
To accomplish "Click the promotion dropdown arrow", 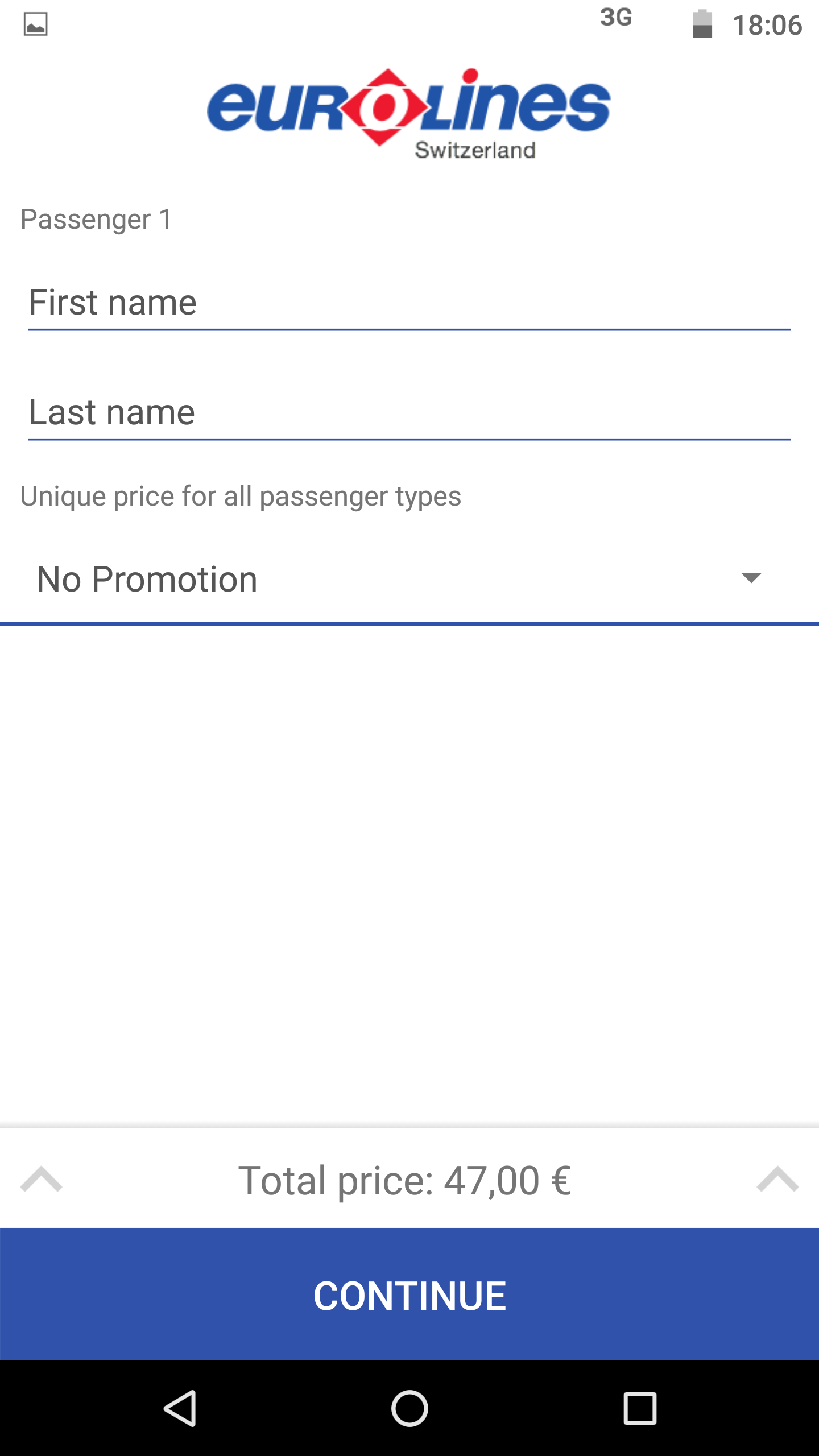I will click(x=751, y=578).
